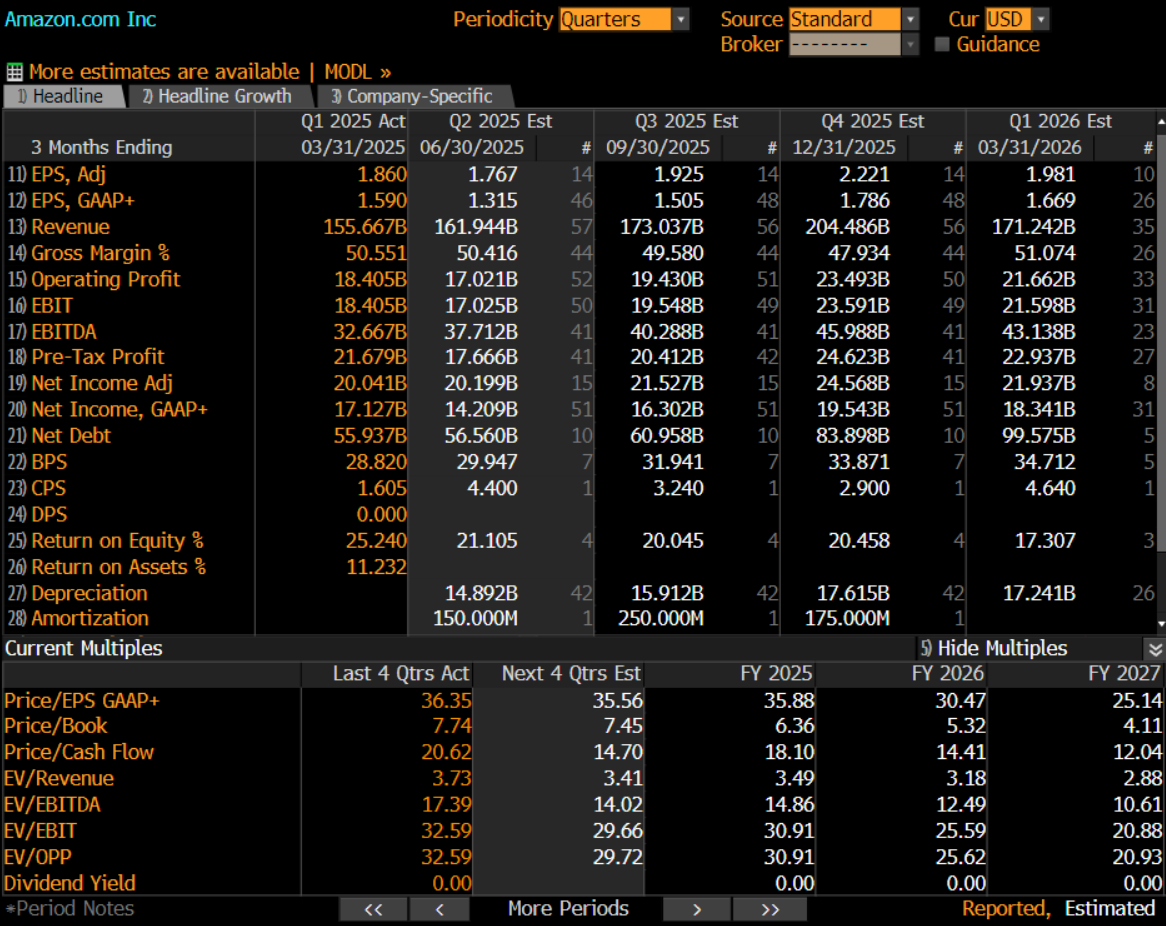The height and width of the screenshot is (926, 1166).
Task: Select the Revenue row label
Action: click(x=70, y=227)
